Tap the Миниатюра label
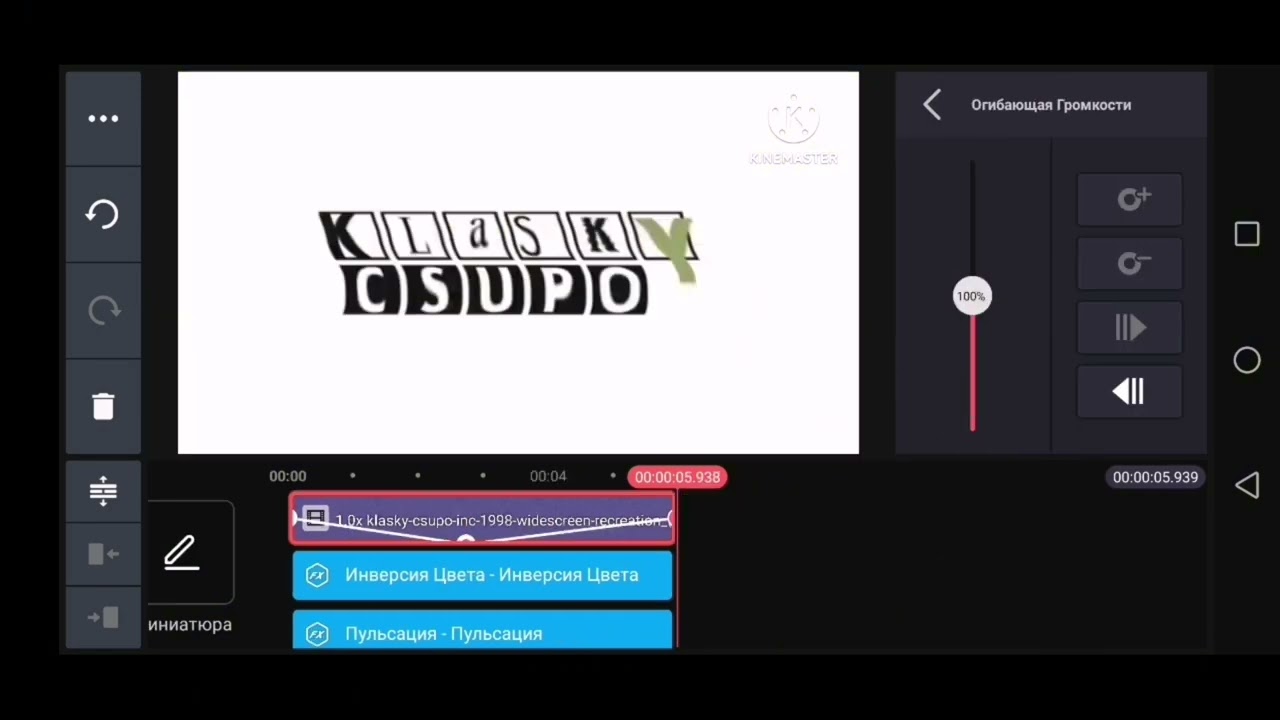This screenshot has width=1280, height=720. click(x=190, y=624)
